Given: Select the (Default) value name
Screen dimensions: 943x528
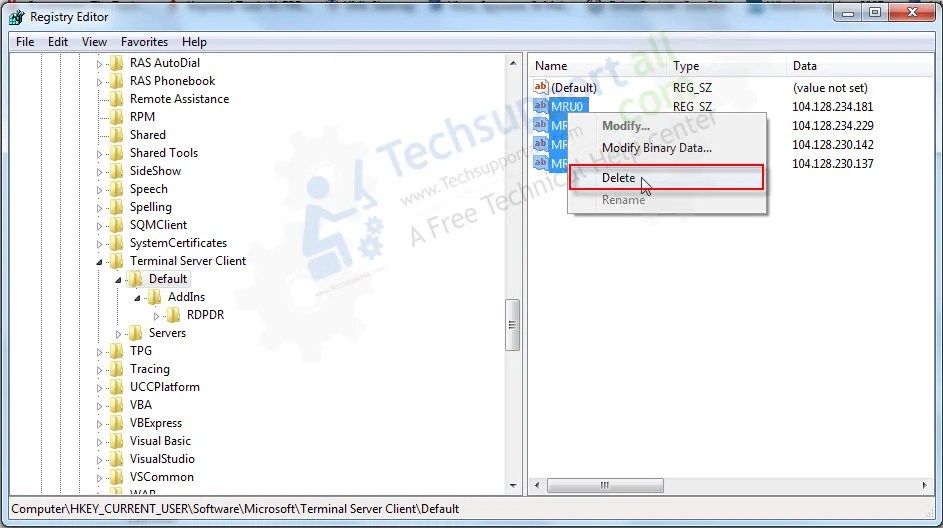Looking at the screenshot, I should [574, 88].
